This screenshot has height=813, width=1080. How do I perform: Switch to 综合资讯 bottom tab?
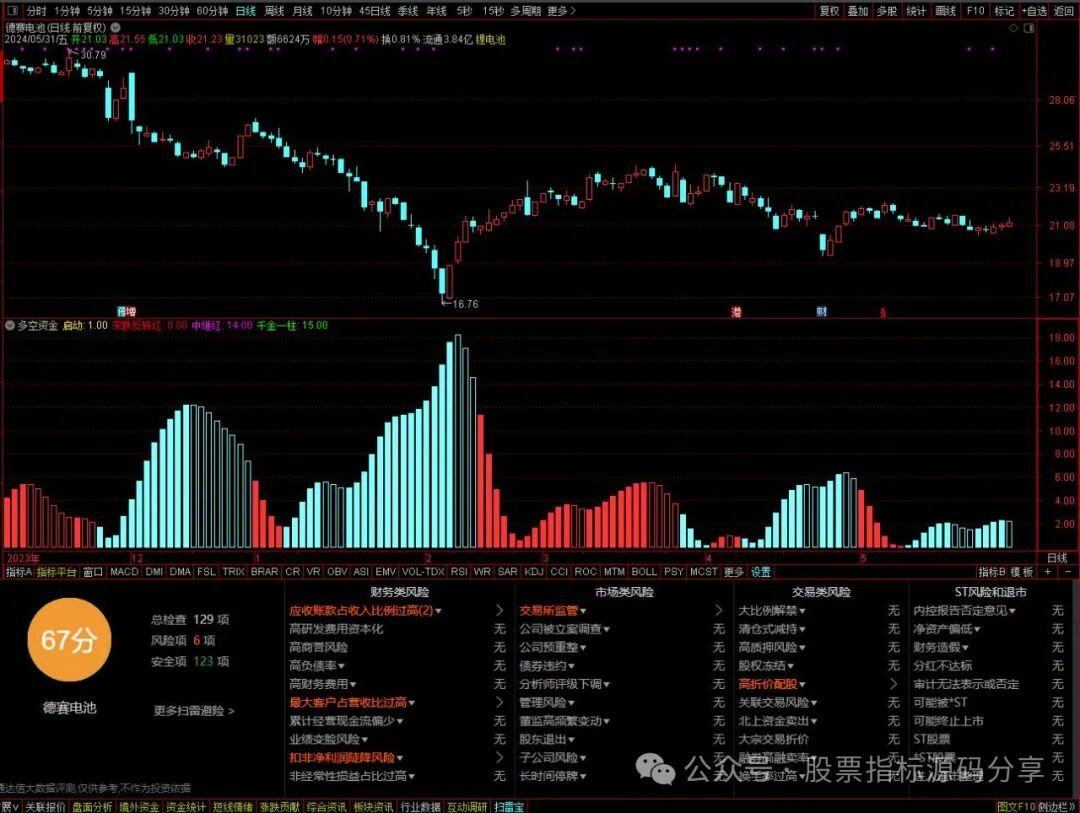(x=326, y=807)
